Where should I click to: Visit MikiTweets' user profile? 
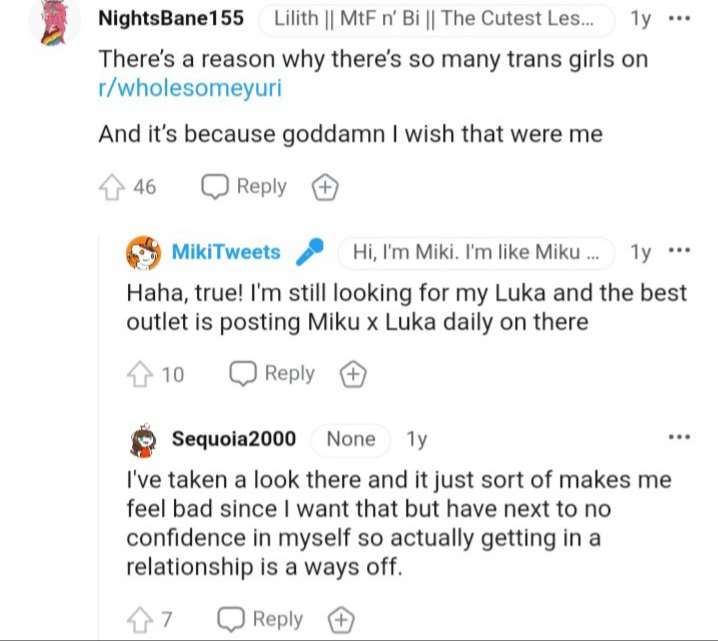[226, 252]
